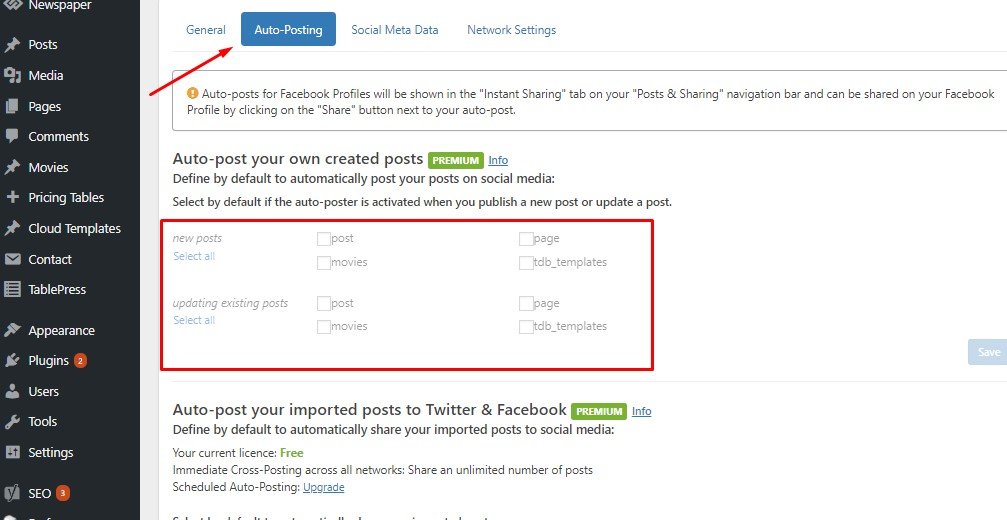Click the Upgrade link for Scheduled Auto-Posting
Screen dimensions: 1007x520
tap(323, 487)
